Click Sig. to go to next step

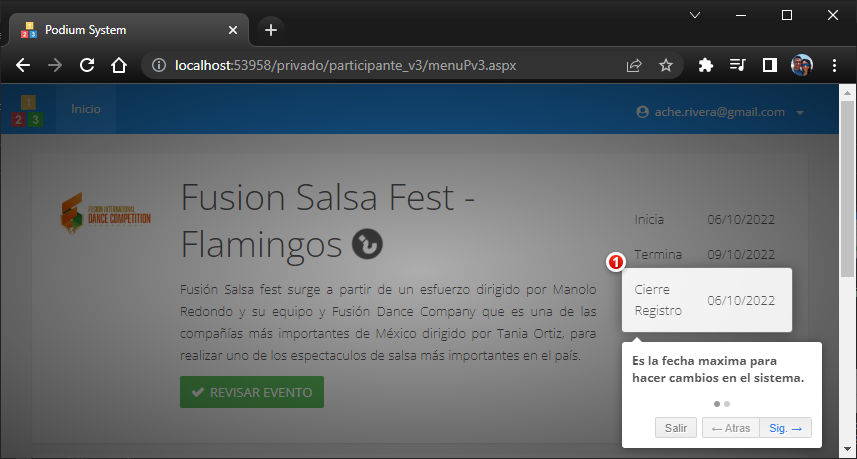[785, 428]
